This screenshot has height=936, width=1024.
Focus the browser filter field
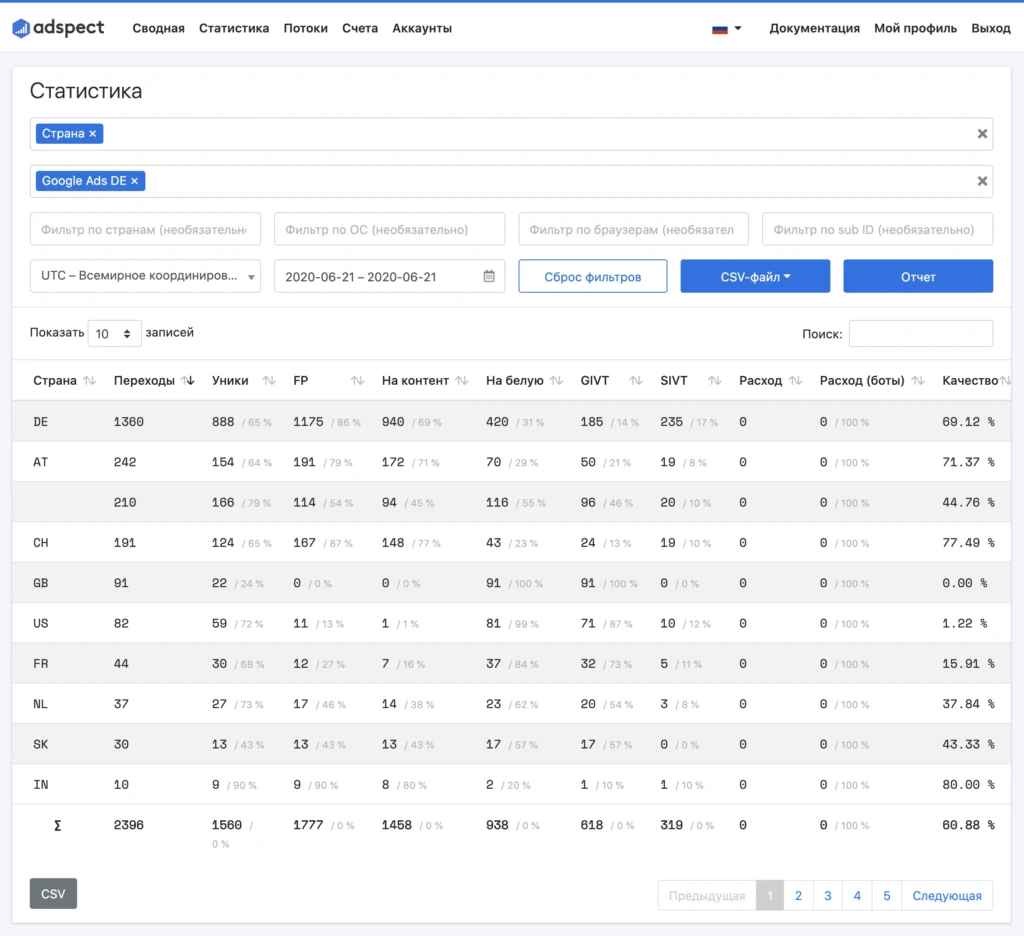pyautogui.click(x=633, y=229)
